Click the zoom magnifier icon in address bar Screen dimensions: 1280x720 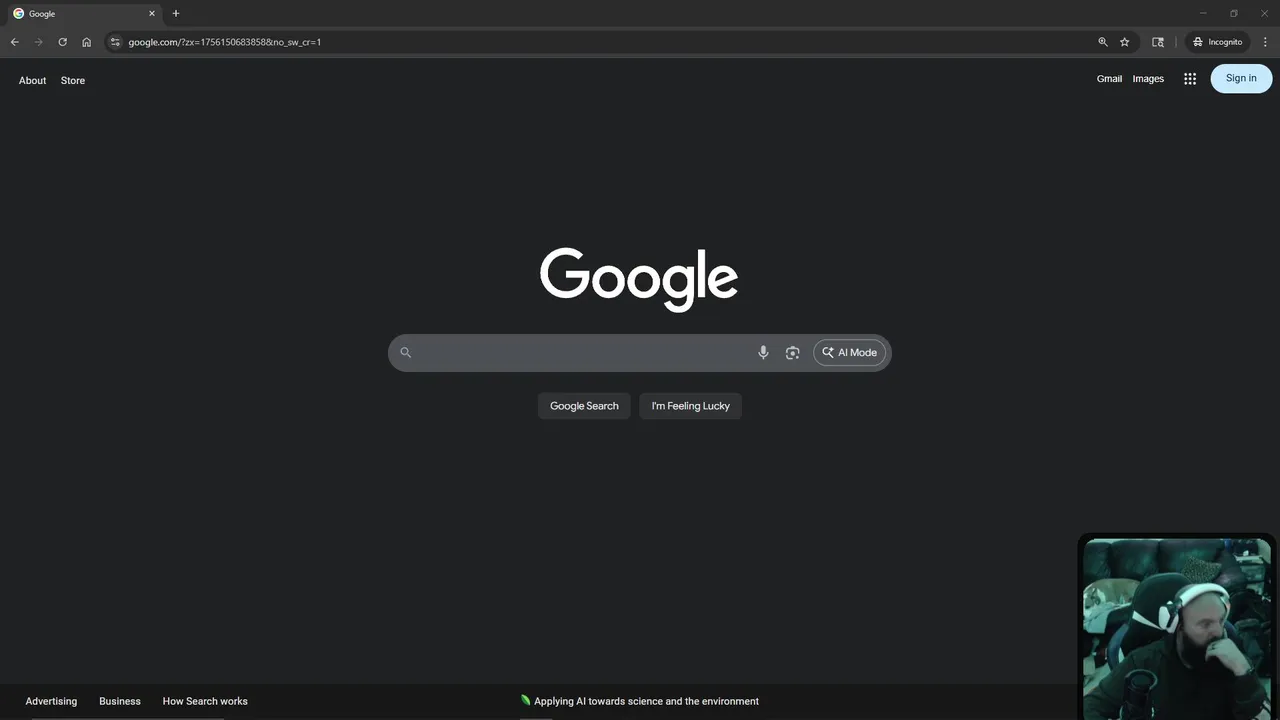pos(1103,42)
